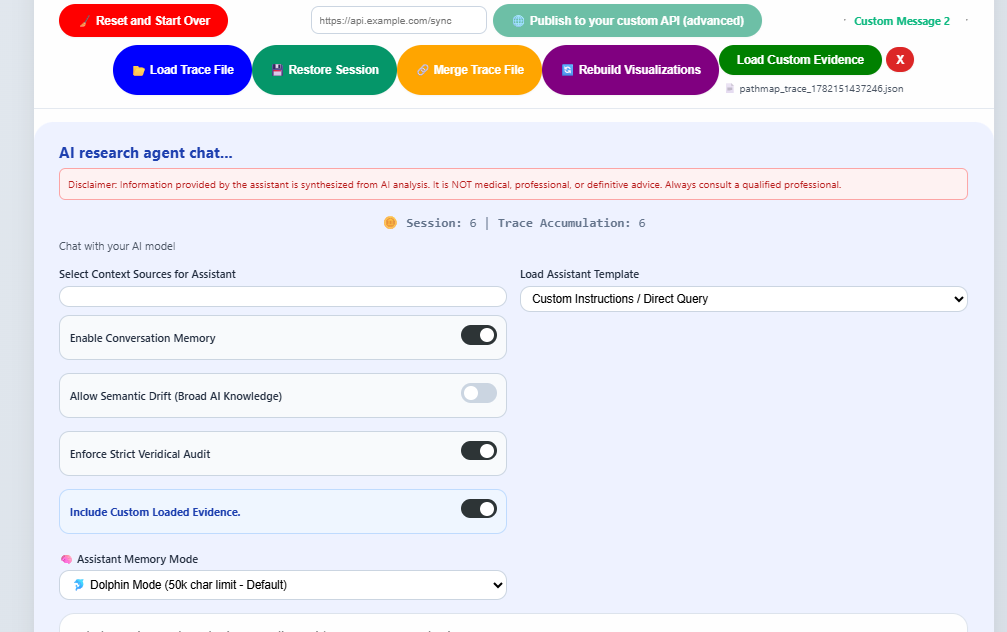
Task: Click the dolphin icon in memory mode dropdown
Action: pos(78,585)
